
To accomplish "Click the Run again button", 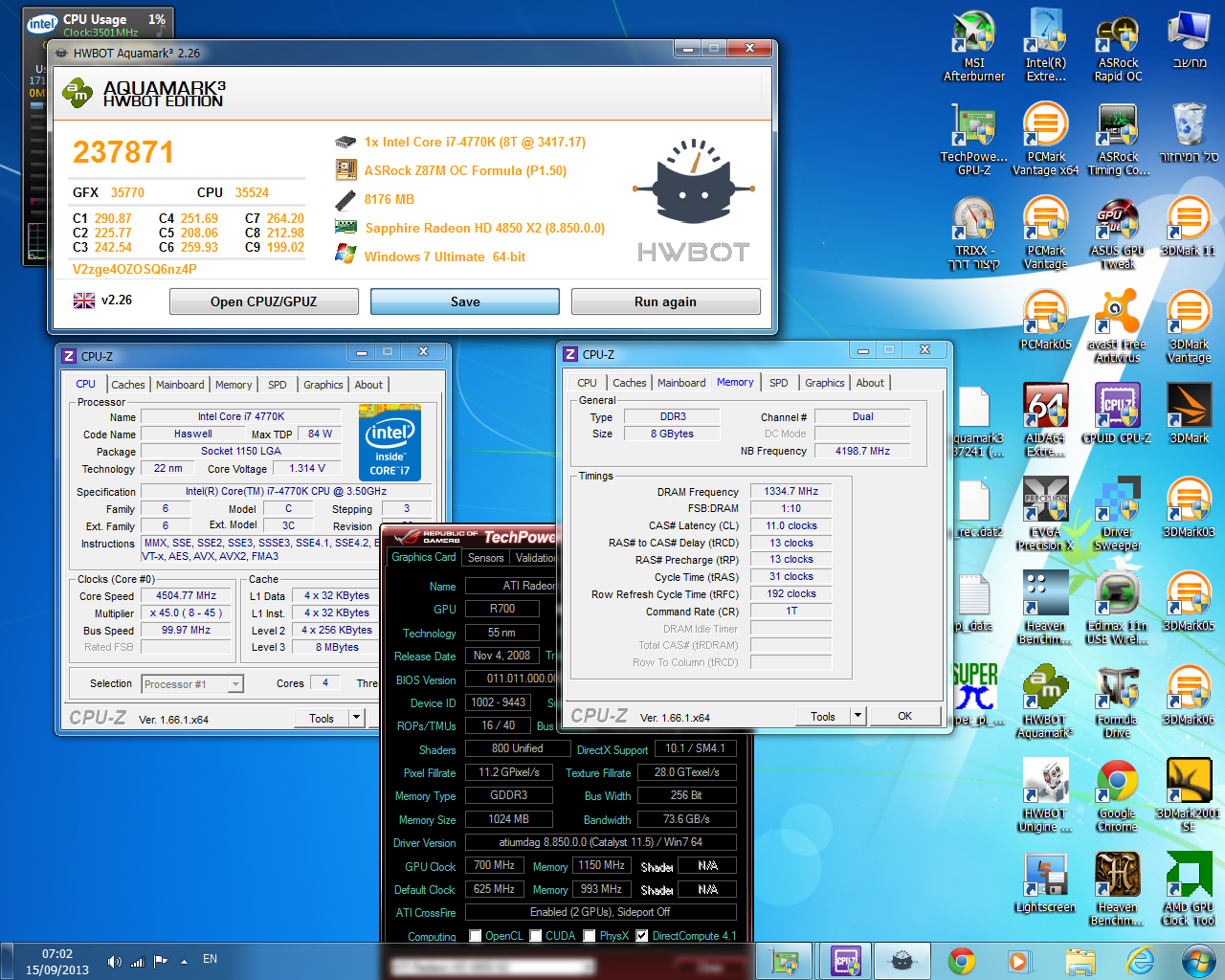I will click(665, 301).
